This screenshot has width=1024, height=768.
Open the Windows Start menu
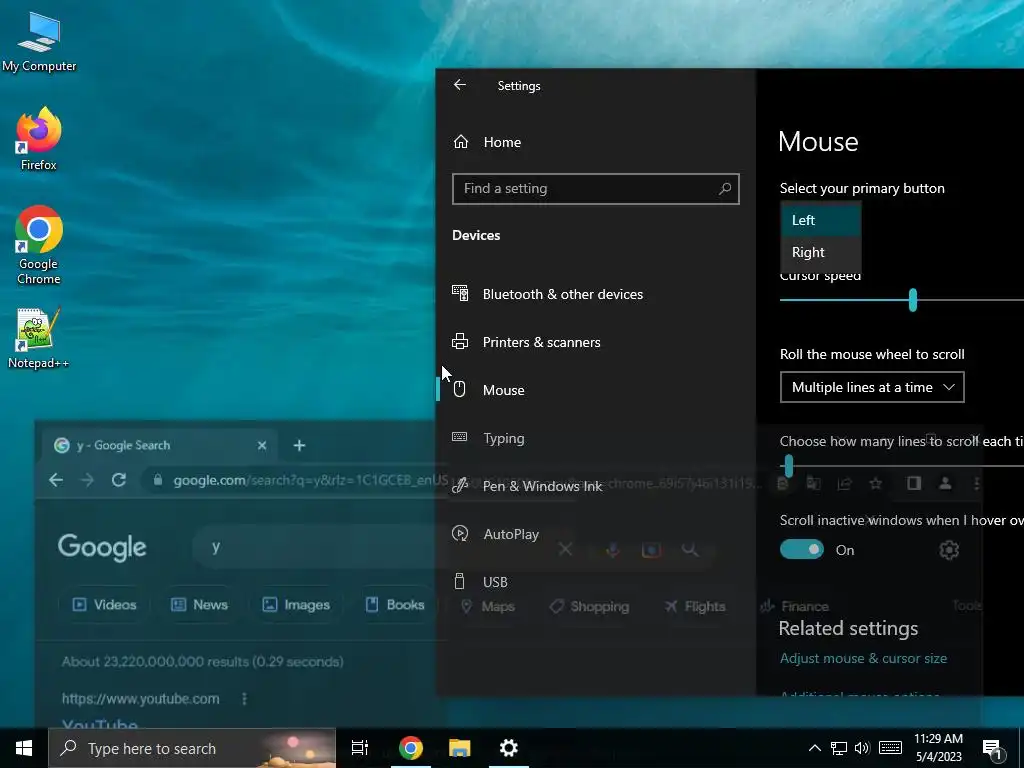click(x=24, y=748)
